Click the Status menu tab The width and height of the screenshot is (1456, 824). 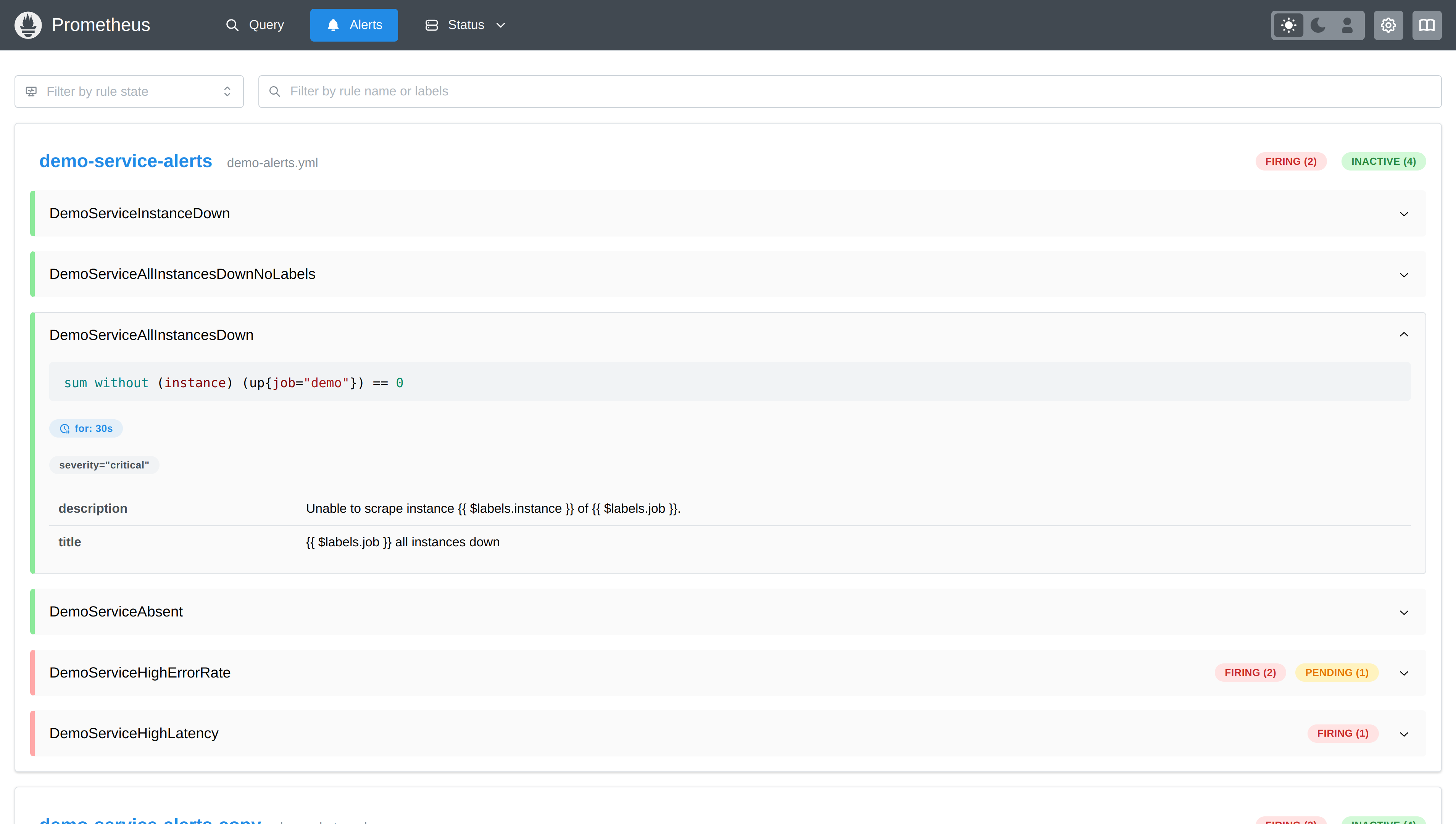click(463, 24)
